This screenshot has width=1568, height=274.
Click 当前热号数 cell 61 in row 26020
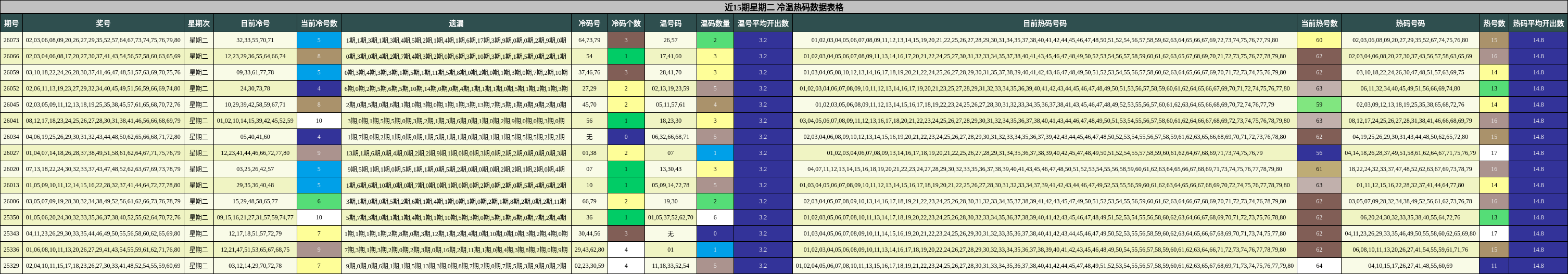(x=1319, y=169)
